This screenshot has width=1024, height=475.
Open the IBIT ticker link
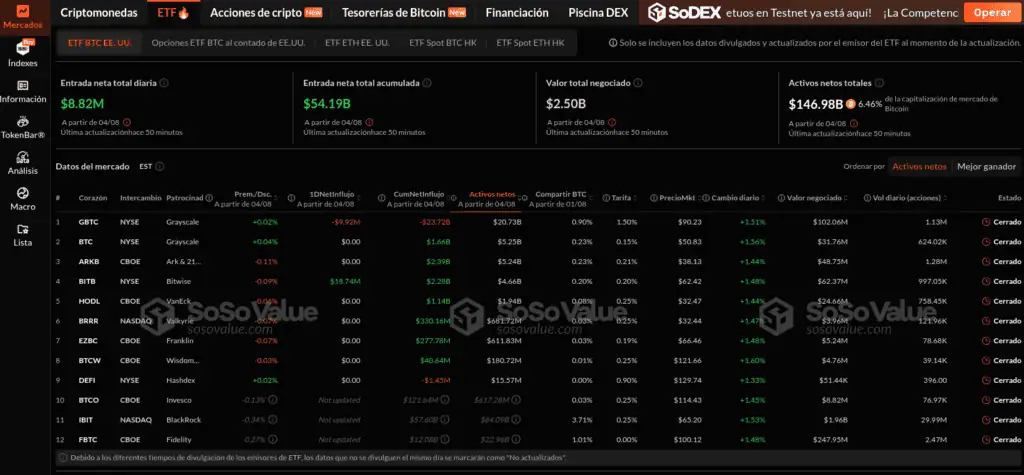click(86, 419)
